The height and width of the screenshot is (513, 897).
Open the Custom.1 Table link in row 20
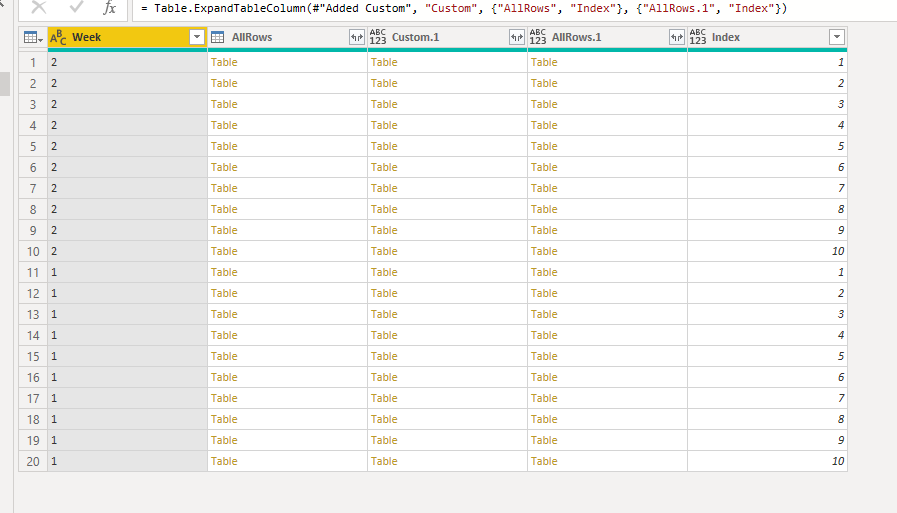click(384, 461)
